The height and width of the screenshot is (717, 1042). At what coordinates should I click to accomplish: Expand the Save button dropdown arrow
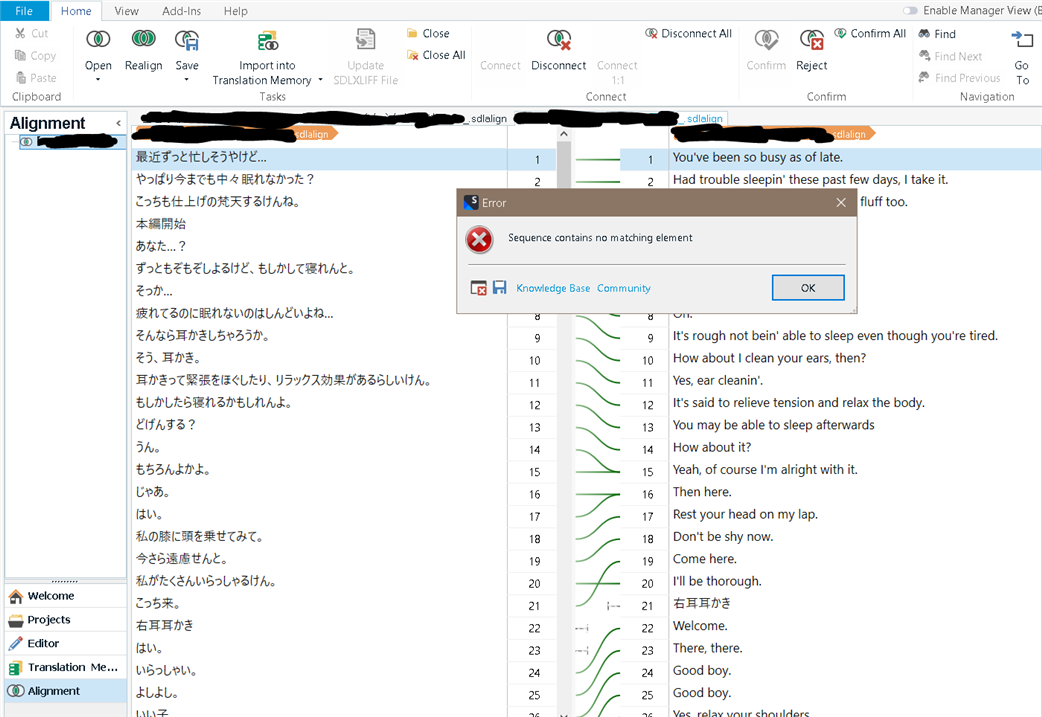click(187, 80)
